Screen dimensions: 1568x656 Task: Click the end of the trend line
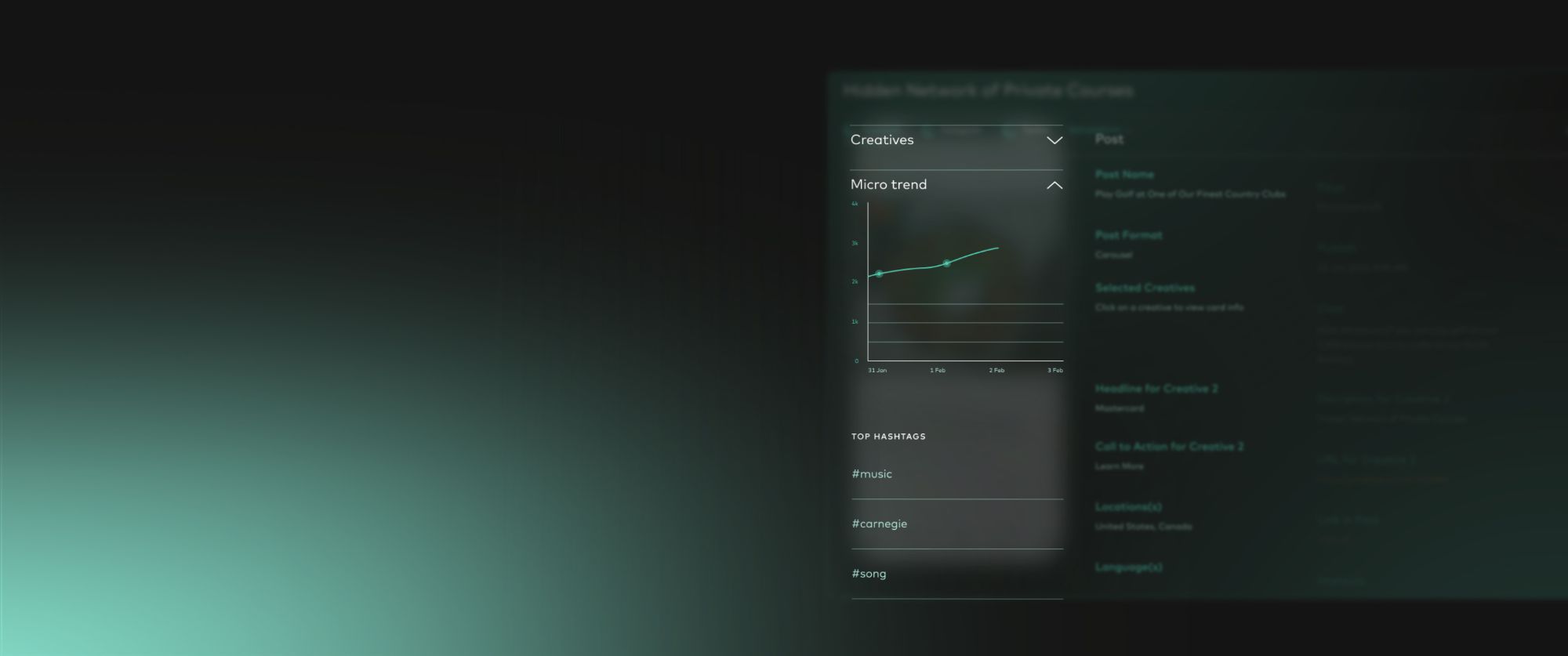coord(997,248)
